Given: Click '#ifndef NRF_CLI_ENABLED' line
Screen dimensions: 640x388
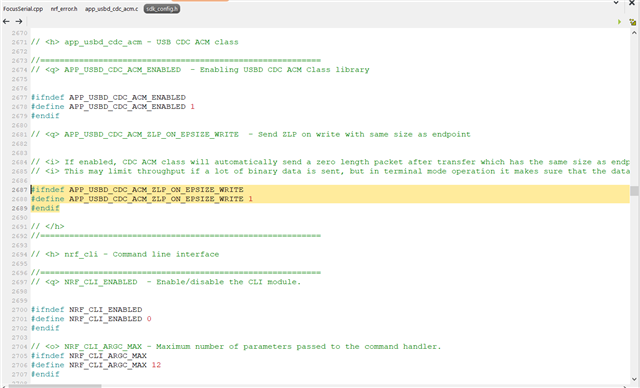Looking at the screenshot, I should click(87, 310).
